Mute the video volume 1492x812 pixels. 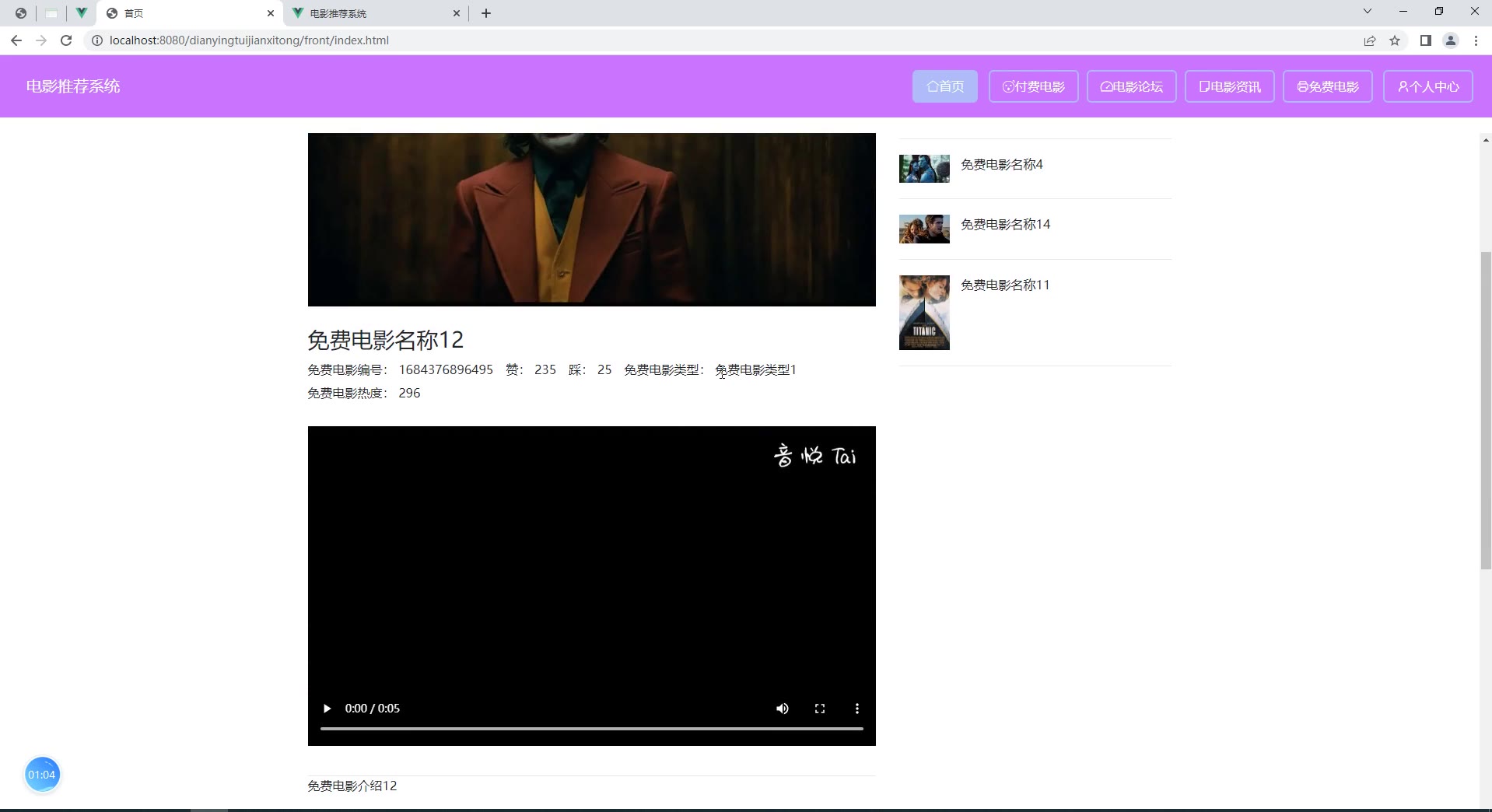[x=783, y=709]
